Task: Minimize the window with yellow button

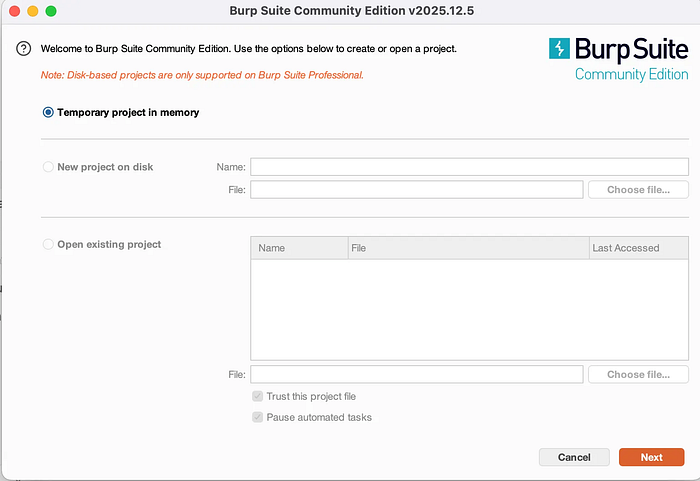Action: tap(33, 11)
